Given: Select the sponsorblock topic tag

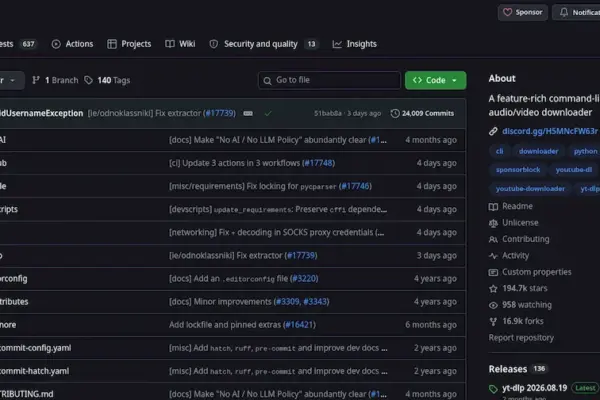Looking at the screenshot, I should pos(518,170).
